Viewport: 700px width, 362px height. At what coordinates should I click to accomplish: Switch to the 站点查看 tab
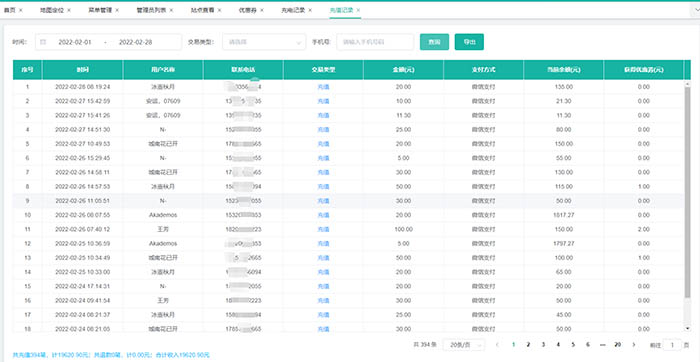pyautogui.click(x=203, y=10)
